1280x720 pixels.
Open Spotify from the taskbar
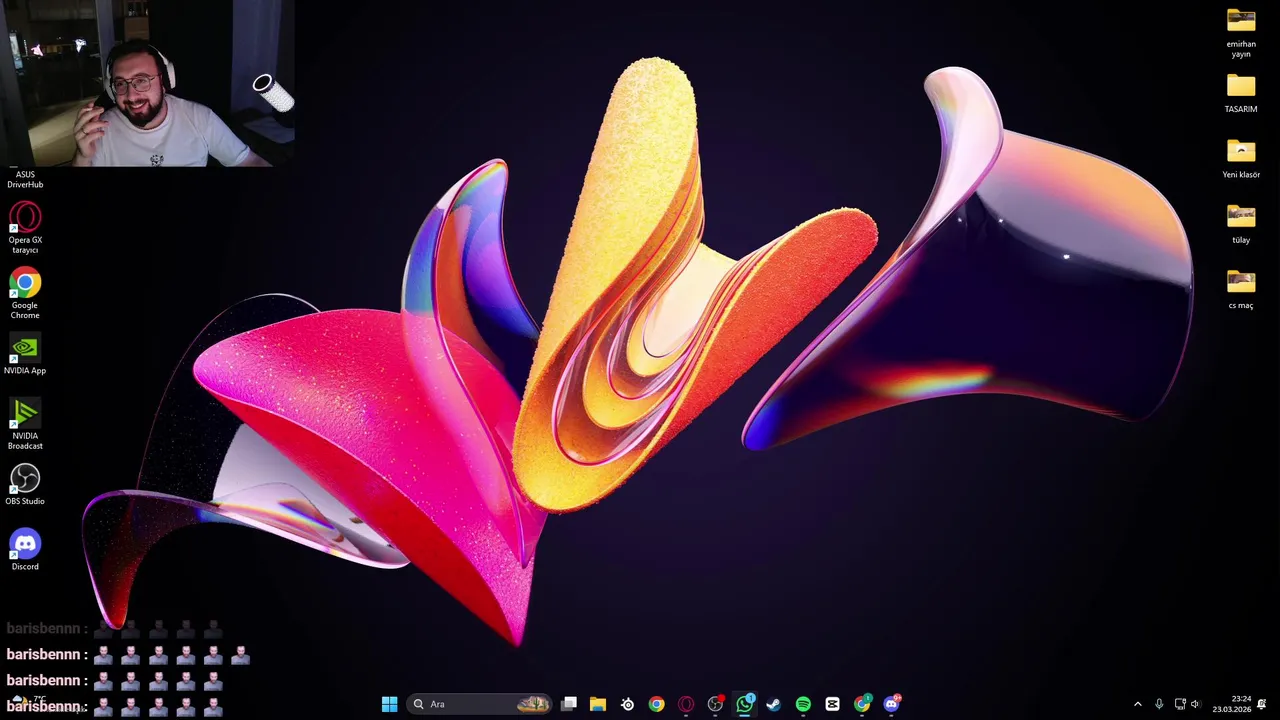pyautogui.click(x=803, y=704)
